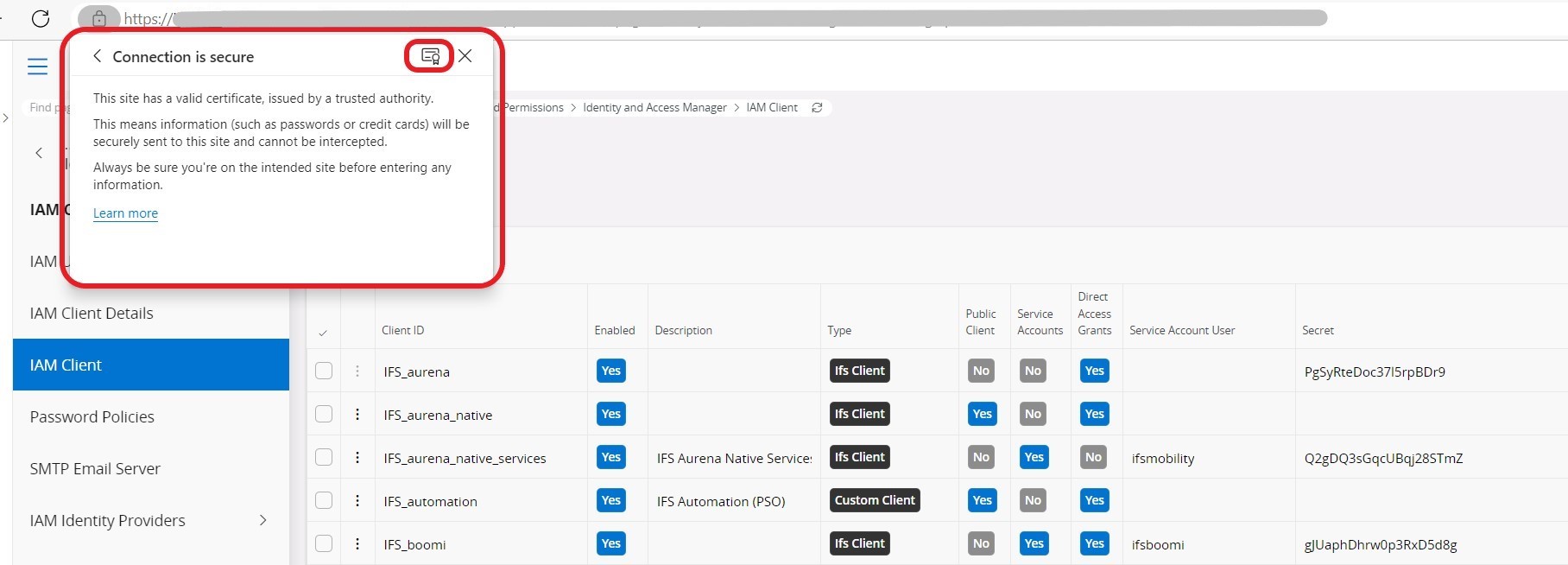Click the show certificate icon in popup
The height and width of the screenshot is (565, 1568).
pyautogui.click(x=429, y=56)
